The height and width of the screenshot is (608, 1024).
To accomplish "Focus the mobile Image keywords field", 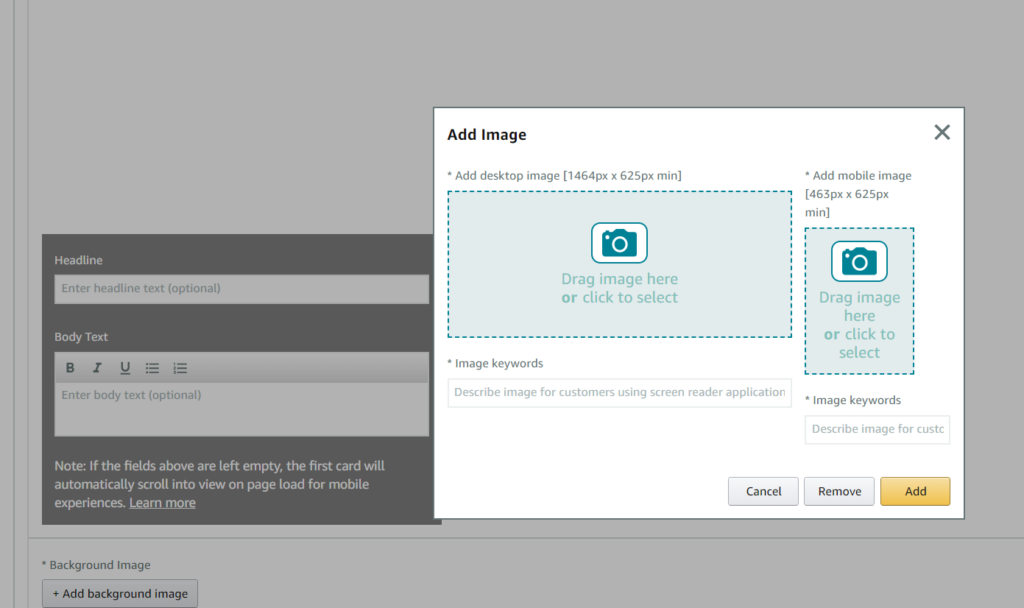I will tap(877, 429).
